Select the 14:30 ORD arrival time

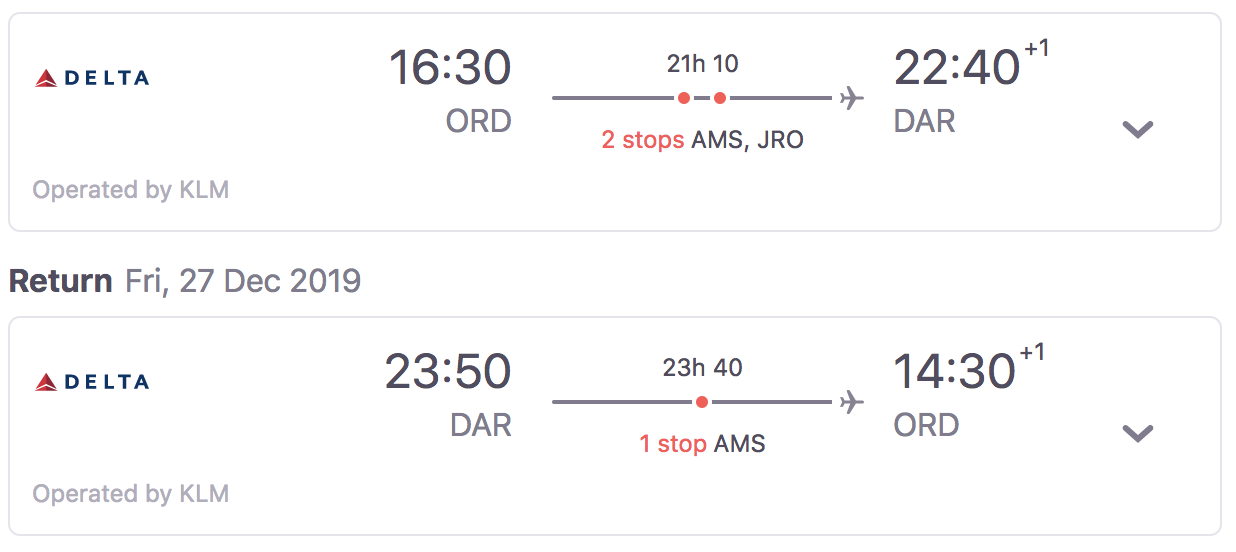[954, 373]
